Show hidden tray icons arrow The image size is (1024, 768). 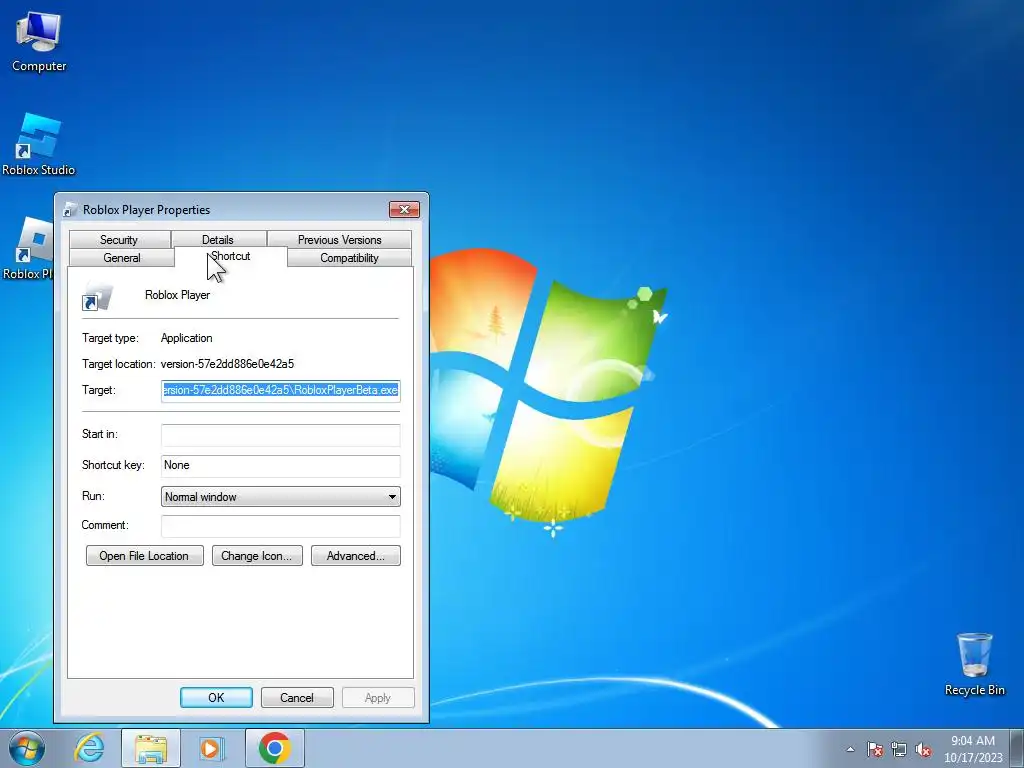(x=850, y=749)
